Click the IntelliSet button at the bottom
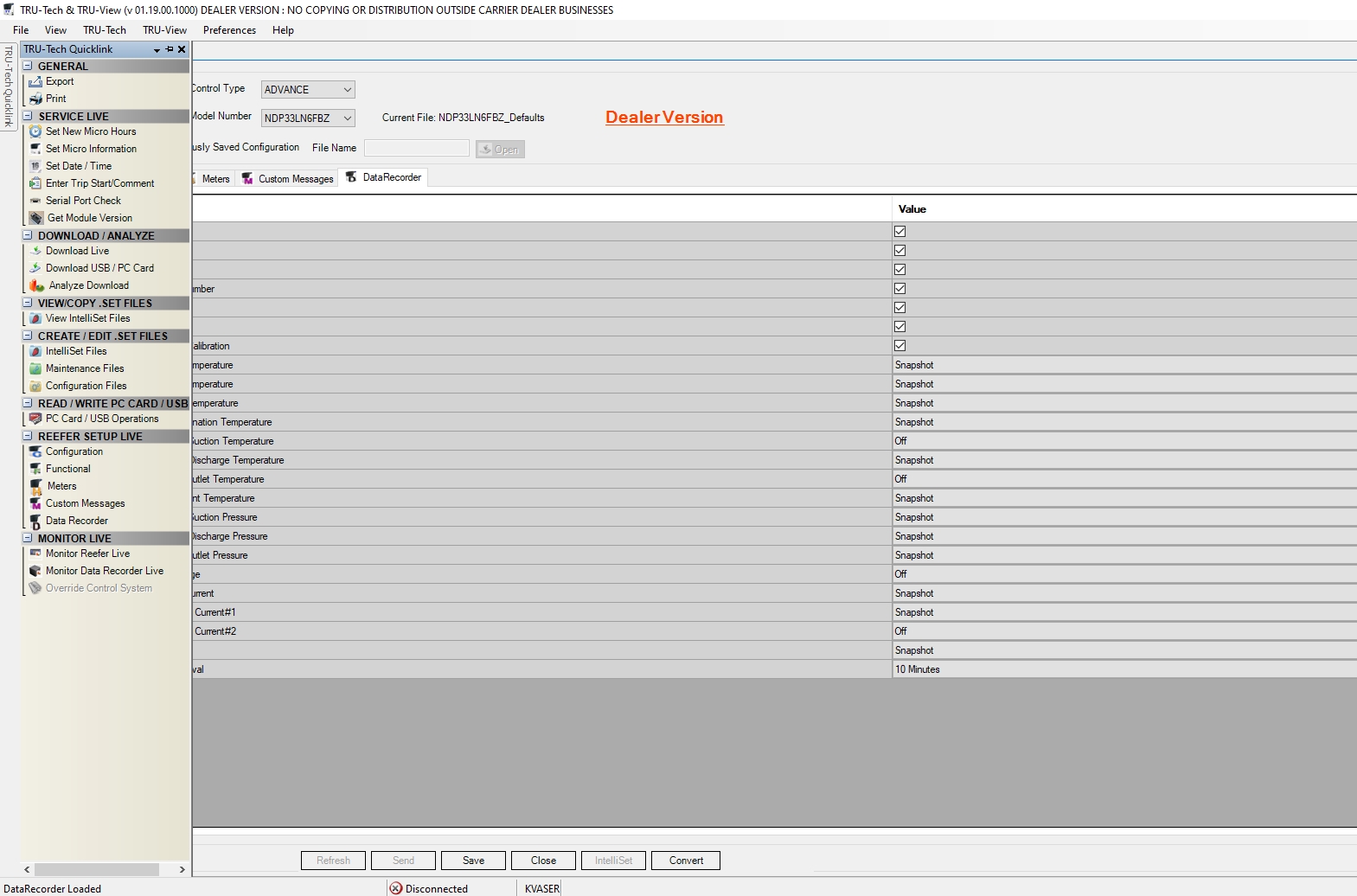Image resolution: width=1357 pixels, height=896 pixels. tap(613, 861)
